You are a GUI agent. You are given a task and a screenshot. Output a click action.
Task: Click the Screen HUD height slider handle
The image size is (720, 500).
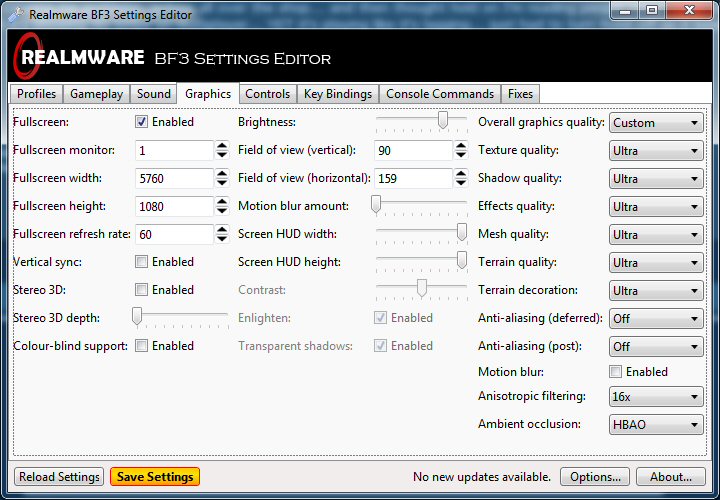(462, 260)
